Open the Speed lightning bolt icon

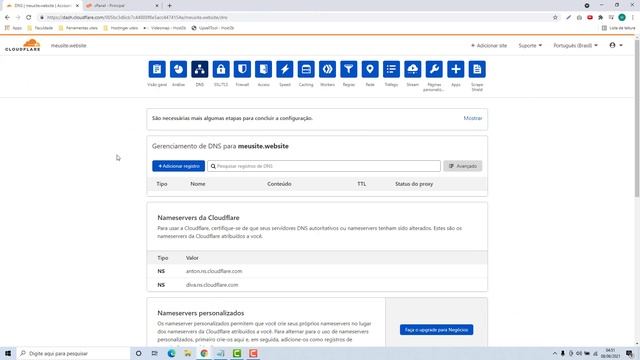point(285,69)
